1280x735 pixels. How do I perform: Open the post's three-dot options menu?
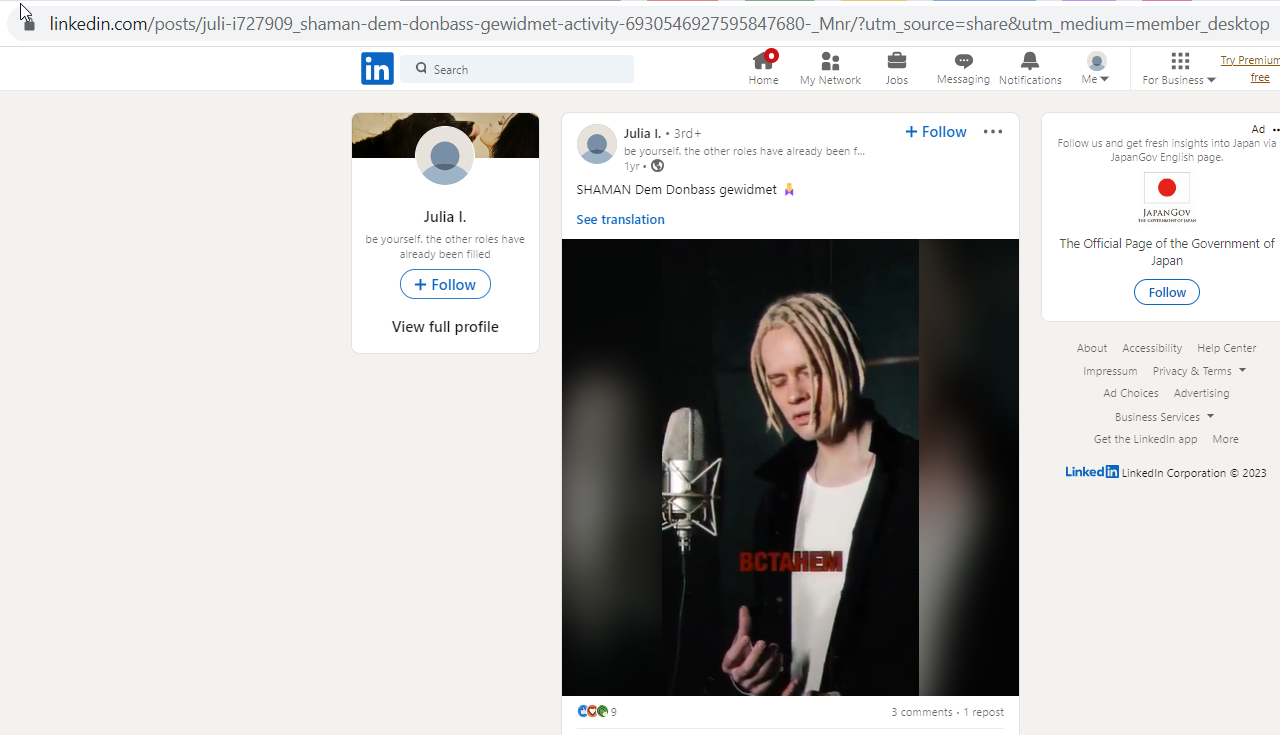992,132
